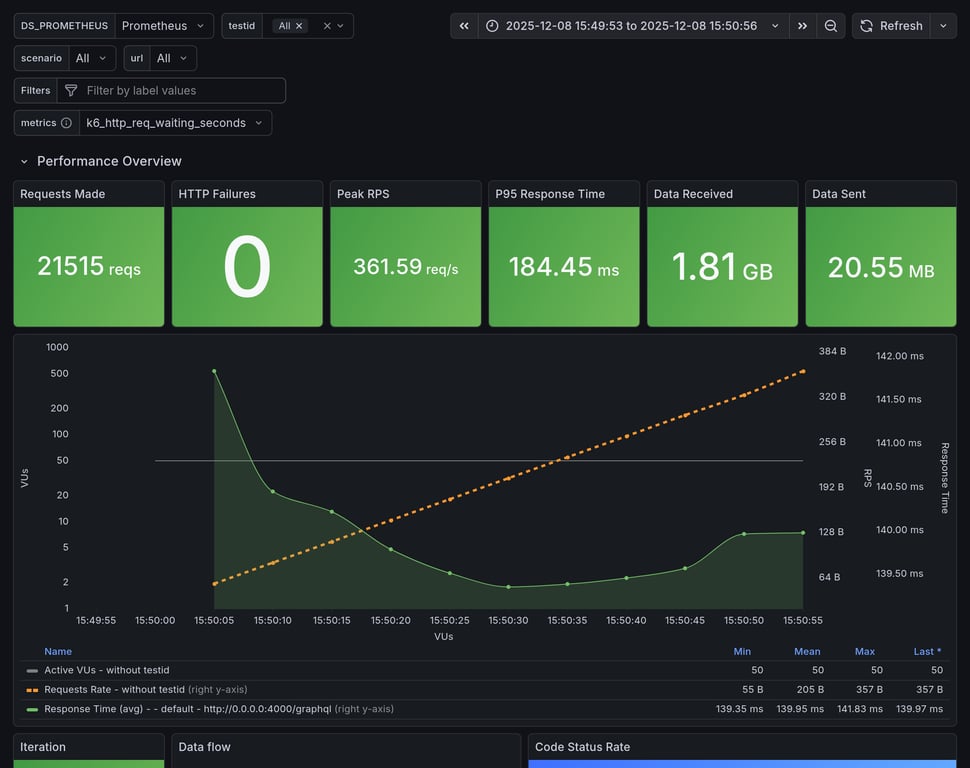Image resolution: width=970 pixels, height=768 pixels.
Task: Sort the legend by the Max column
Action: [864, 651]
